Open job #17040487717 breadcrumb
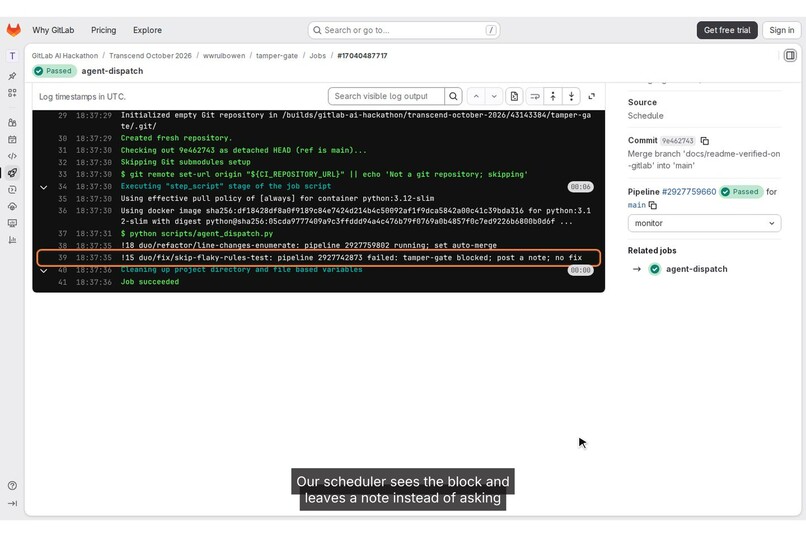 click(x=362, y=55)
